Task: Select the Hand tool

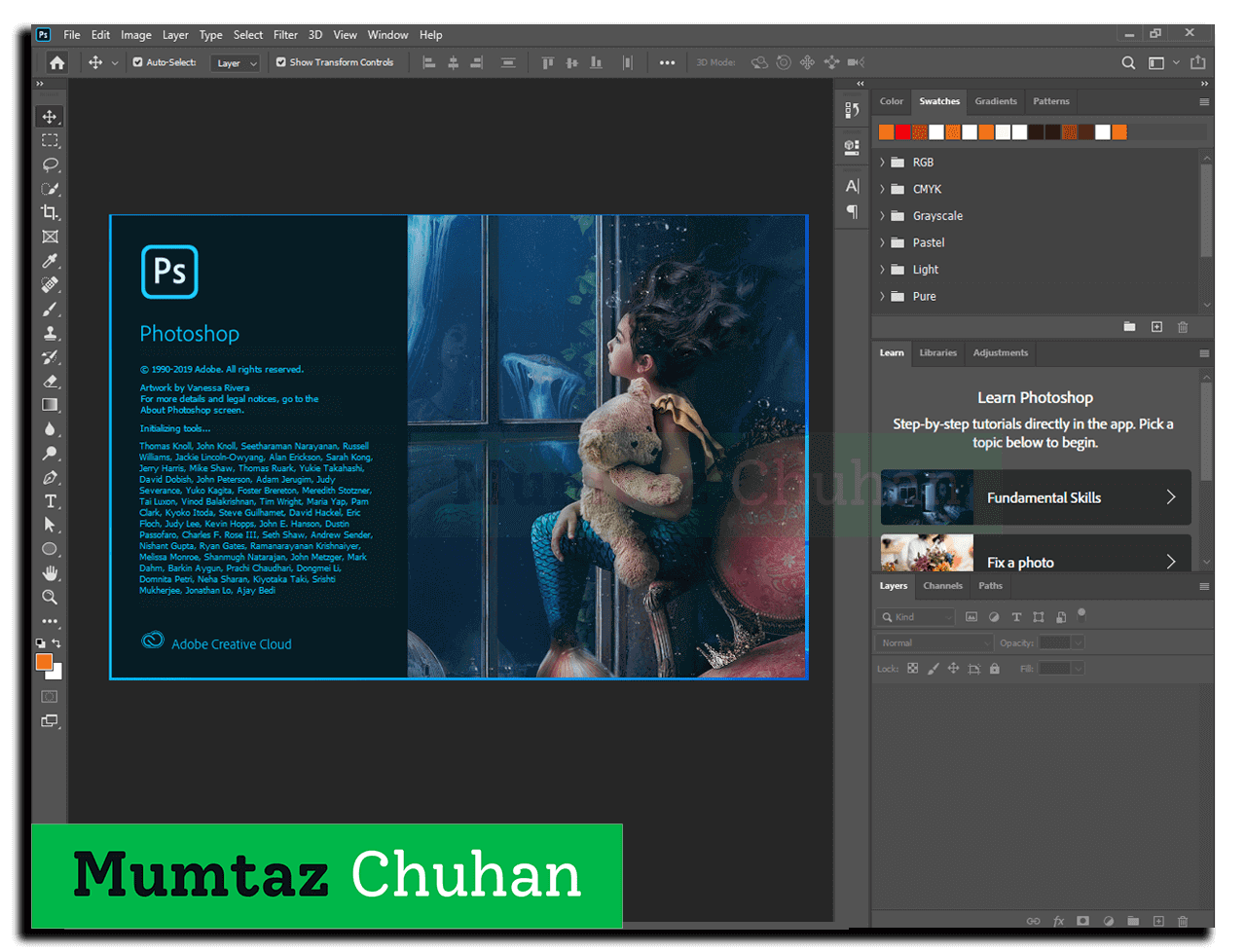Action: [x=51, y=573]
